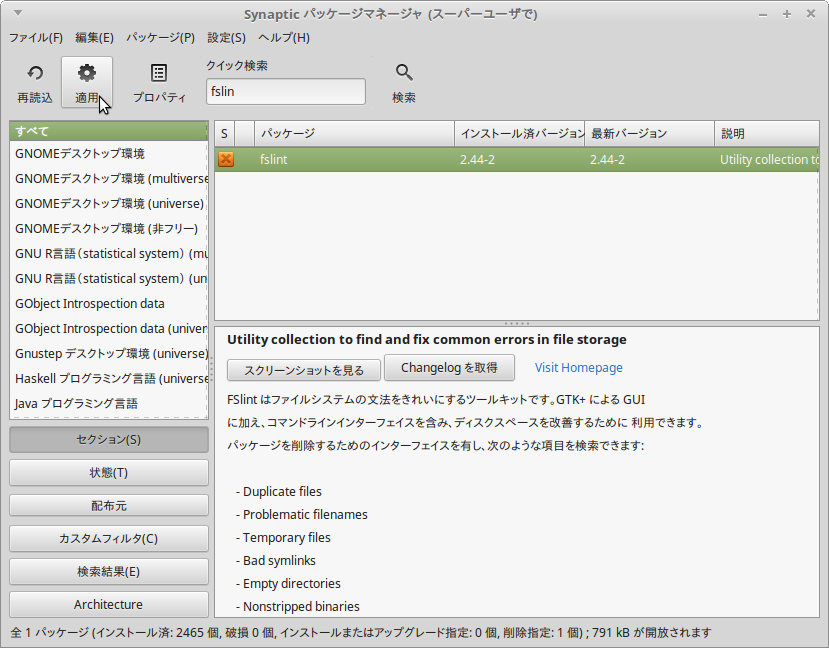Screen dimensions: 829x648
Task: Click スクリーンショットを見る button
Action: tap(304, 371)
